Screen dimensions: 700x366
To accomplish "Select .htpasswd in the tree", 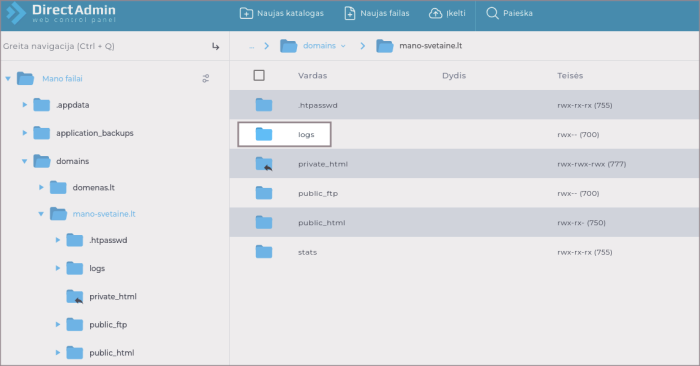I will (108, 240).
